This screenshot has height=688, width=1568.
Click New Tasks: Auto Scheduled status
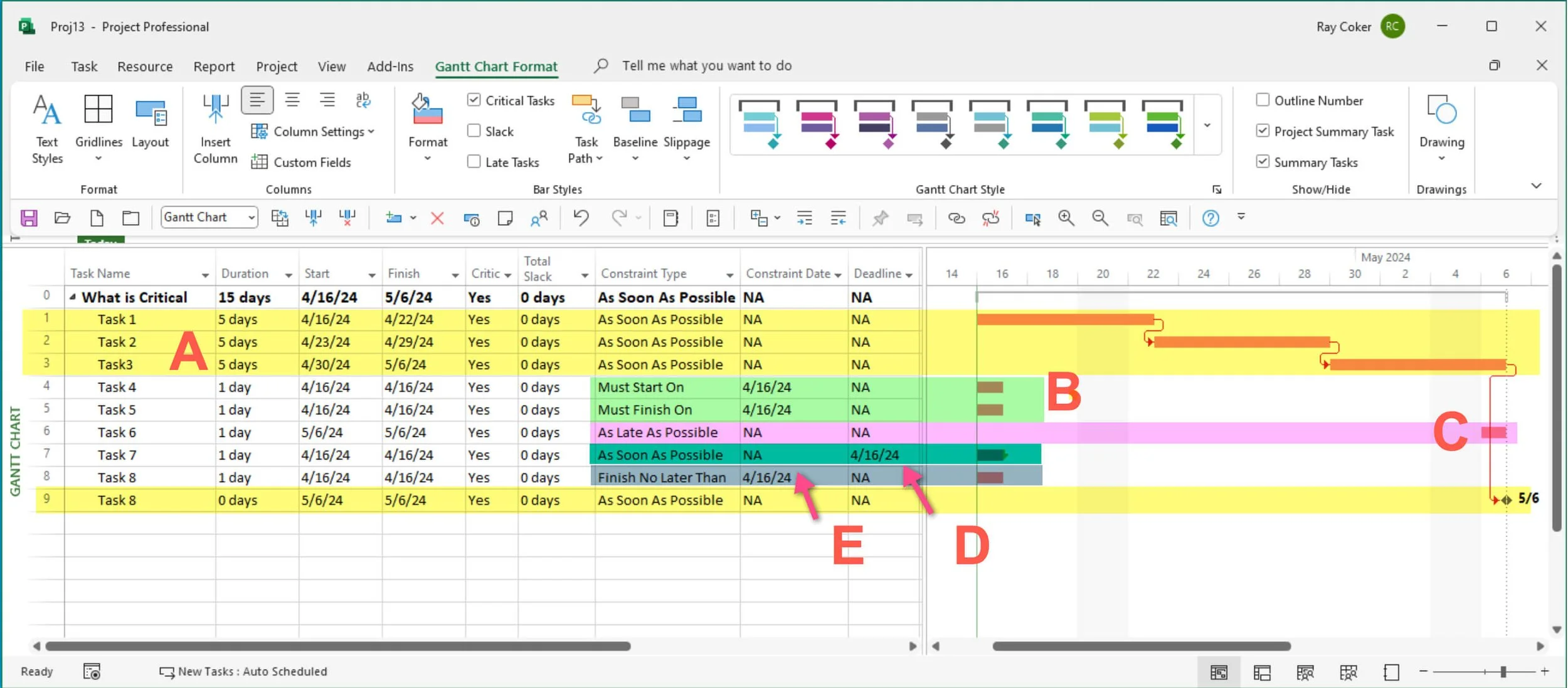click(x=243, y=672)
